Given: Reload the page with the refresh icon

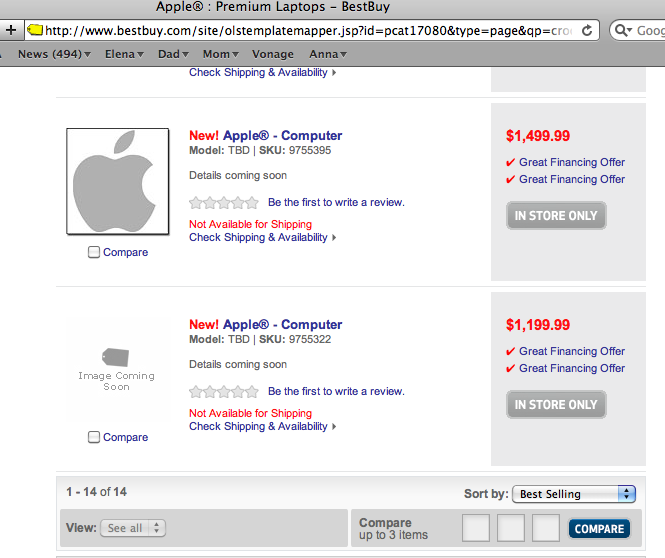Looking at the screenshot, I should tap(587, 31).
